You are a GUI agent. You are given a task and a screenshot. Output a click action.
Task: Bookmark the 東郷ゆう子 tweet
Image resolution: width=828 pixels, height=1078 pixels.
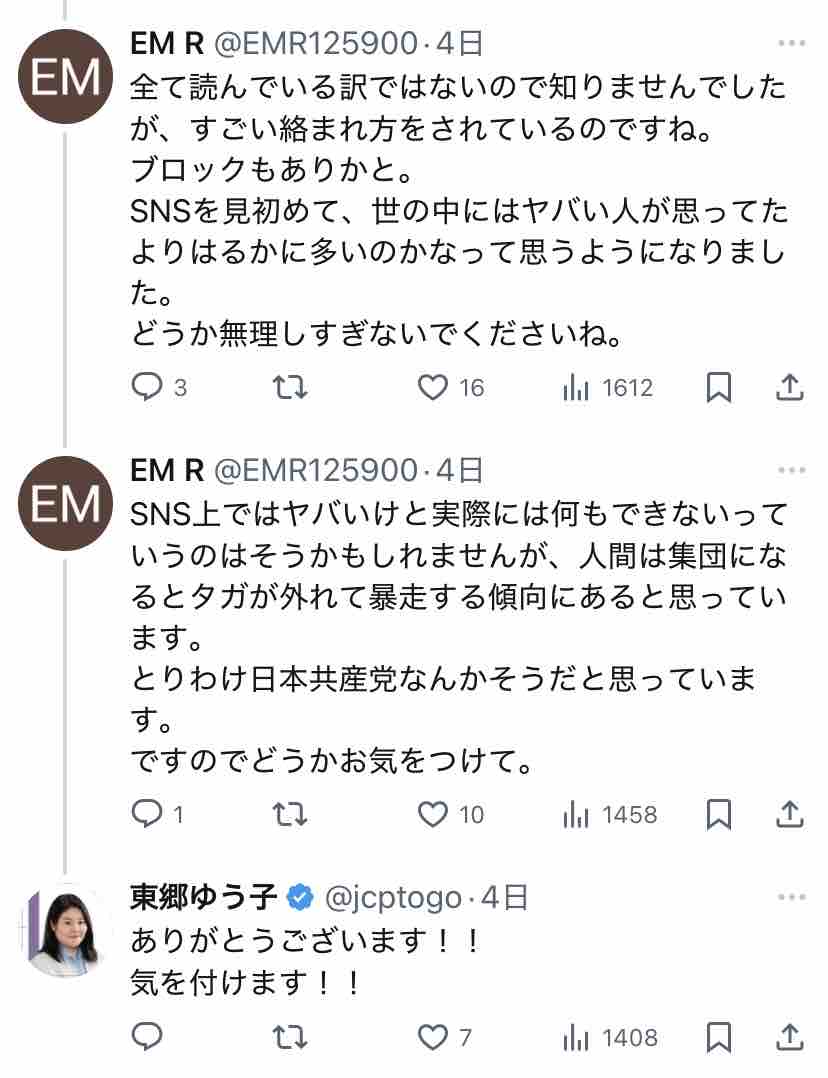718,1037
